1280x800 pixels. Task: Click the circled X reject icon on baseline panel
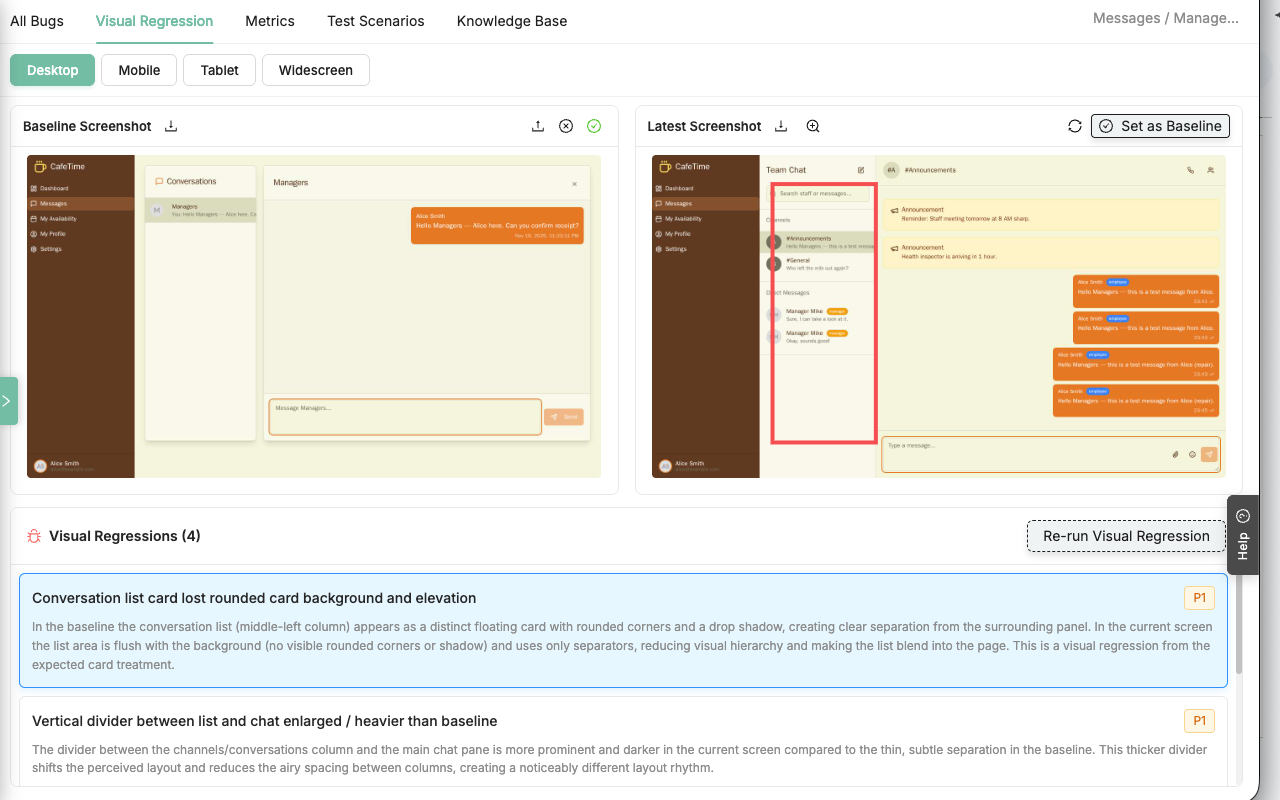click(x=566, y=126)
